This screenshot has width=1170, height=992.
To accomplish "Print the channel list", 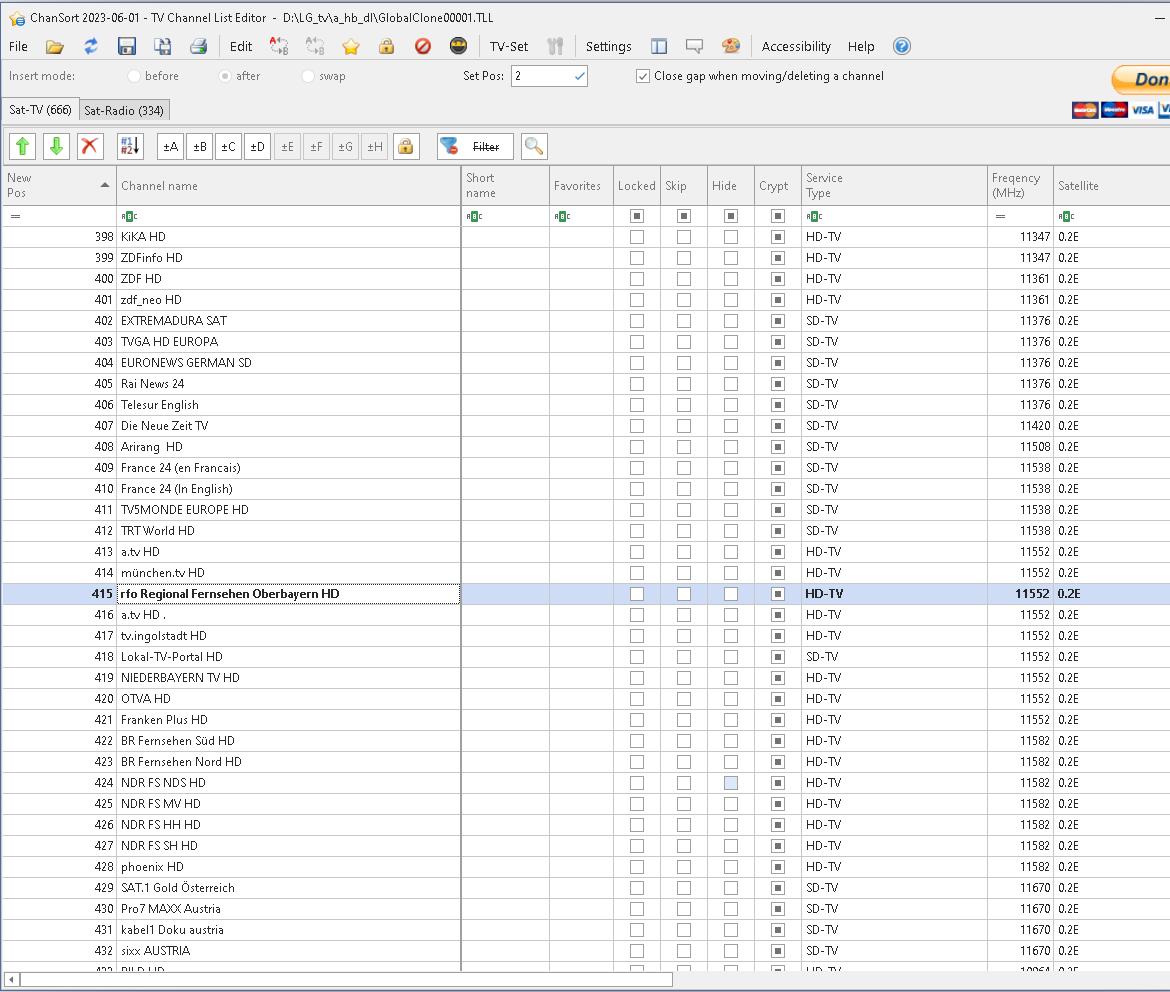I will point(198,46).
